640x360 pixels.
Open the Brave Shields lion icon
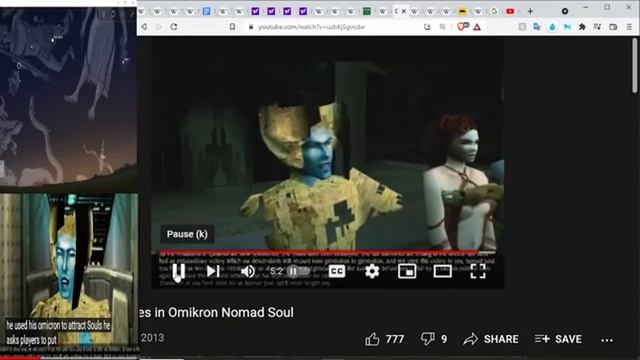tap(462, 27)
